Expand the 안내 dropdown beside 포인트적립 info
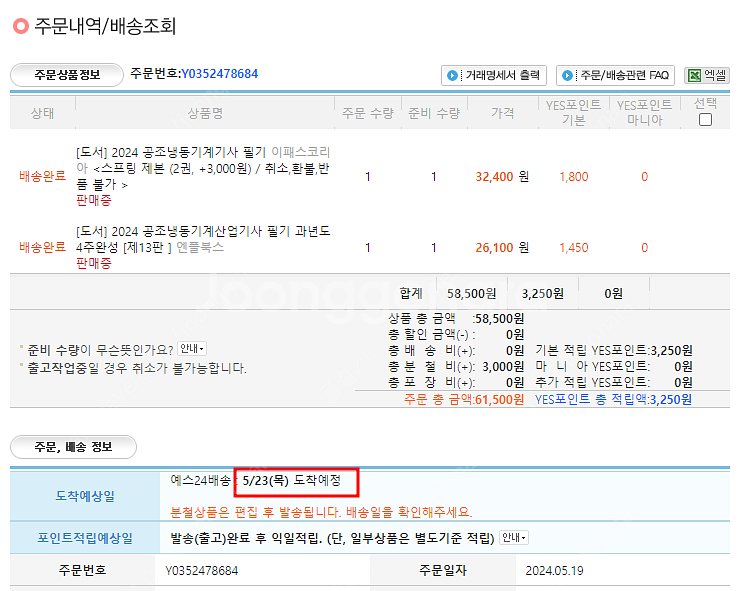Viewport: 740px width, 591px height. tap(513, 538)
